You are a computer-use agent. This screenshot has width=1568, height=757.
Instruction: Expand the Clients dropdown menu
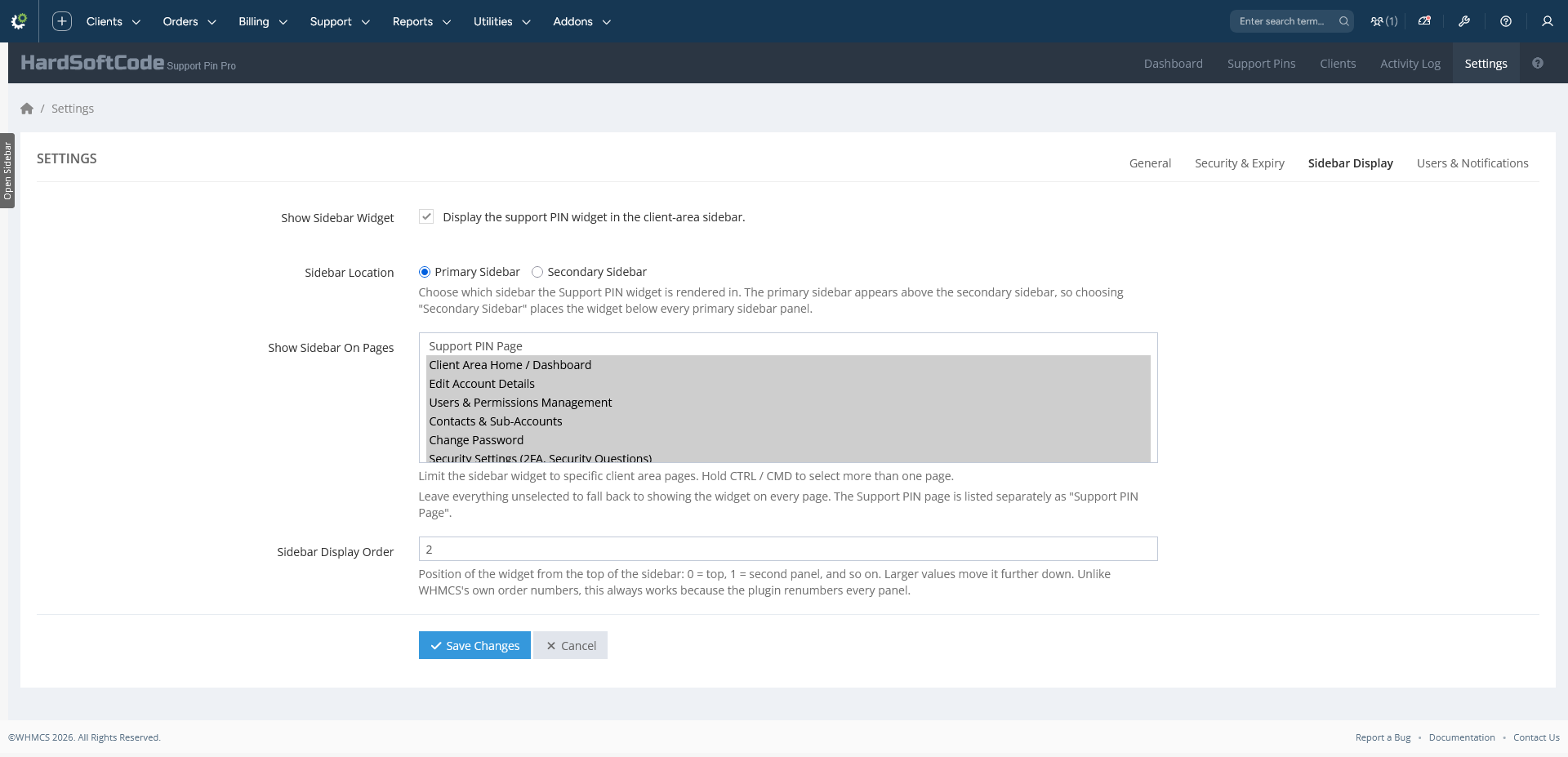pos(114,21)
